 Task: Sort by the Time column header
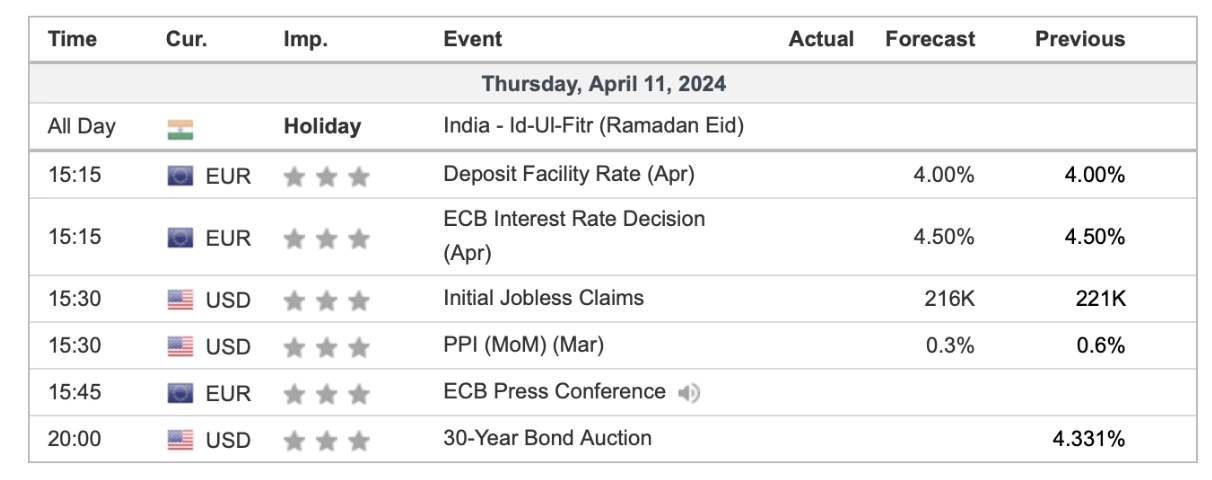point(72,40)
